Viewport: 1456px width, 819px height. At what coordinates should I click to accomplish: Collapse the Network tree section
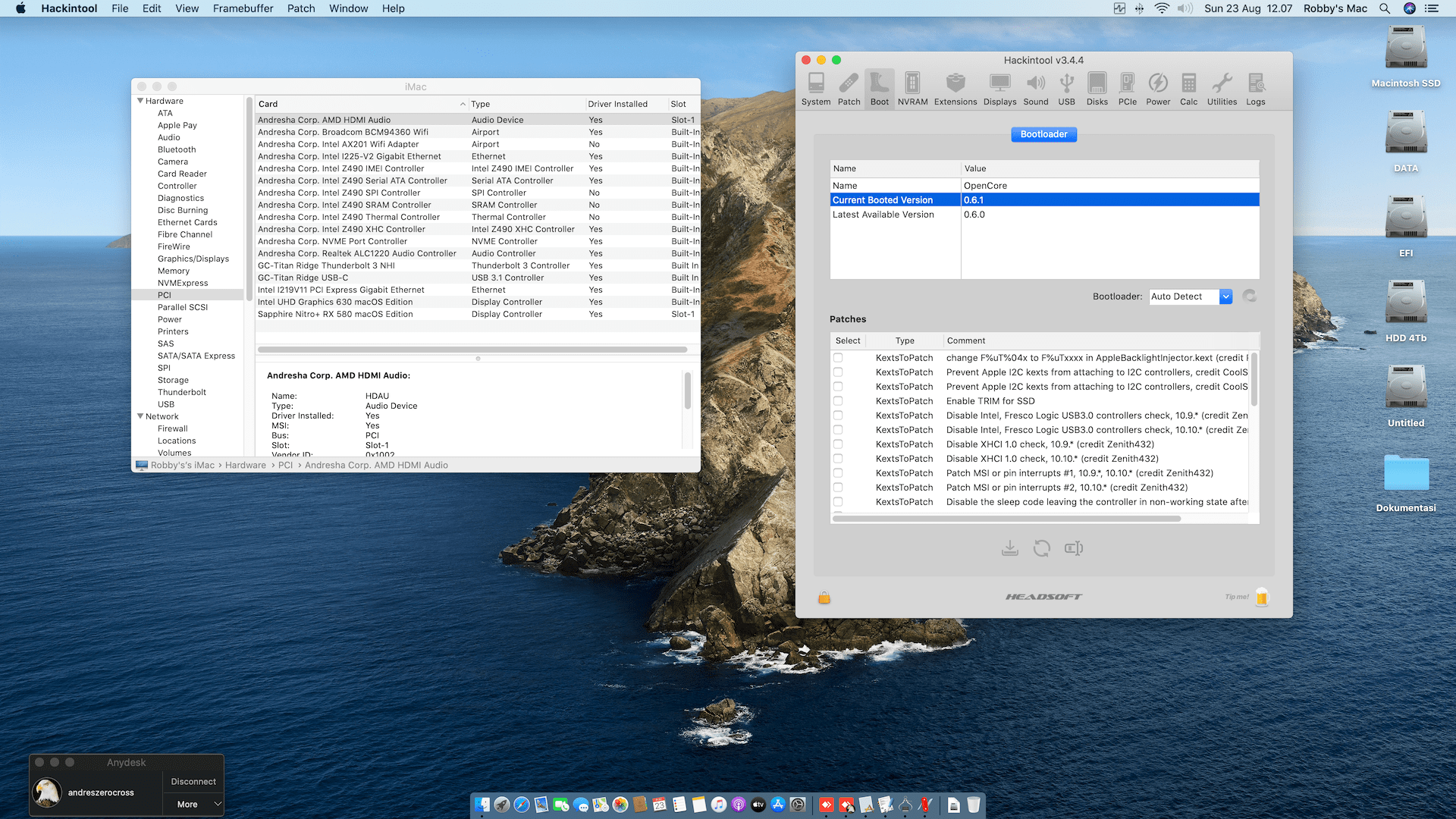tap(140, 416)
